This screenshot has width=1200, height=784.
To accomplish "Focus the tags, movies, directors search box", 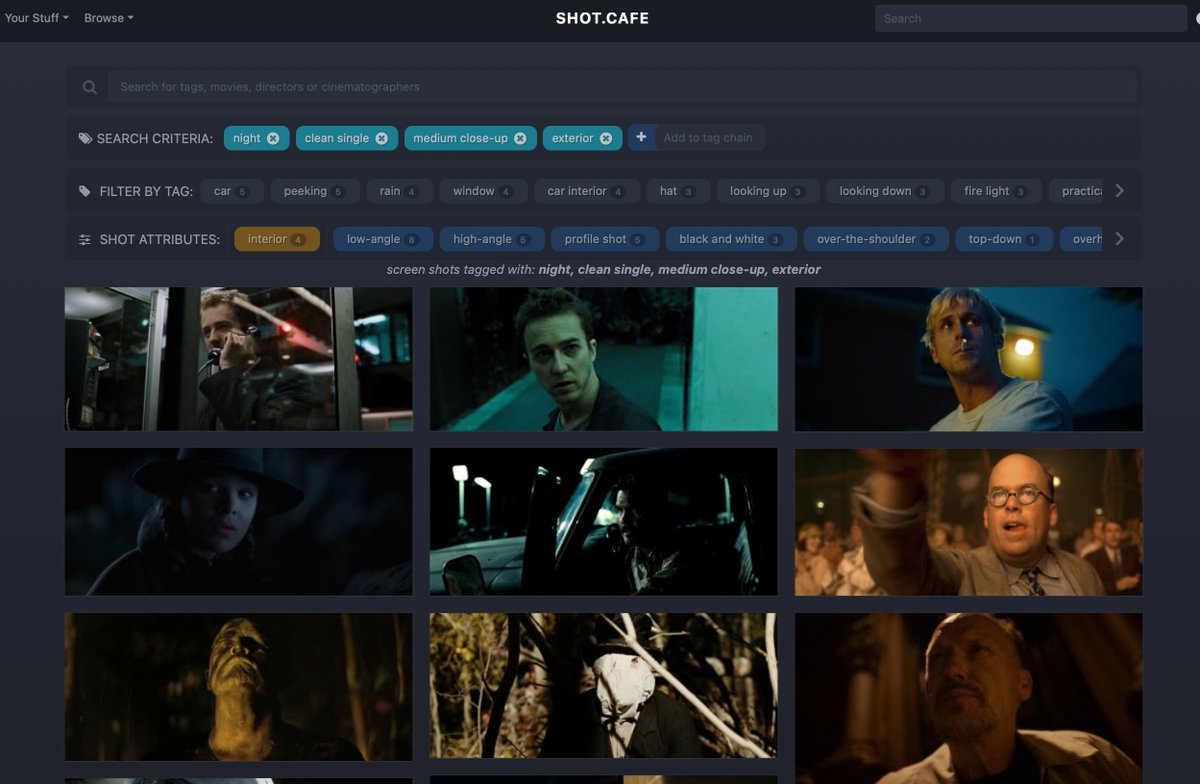I will point(622,87).
